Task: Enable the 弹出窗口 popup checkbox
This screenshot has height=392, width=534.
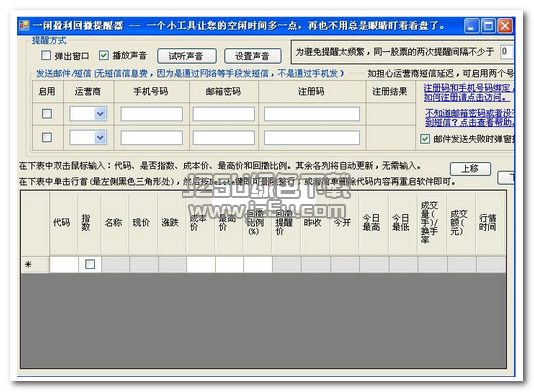Action: (x=46, y=55)
